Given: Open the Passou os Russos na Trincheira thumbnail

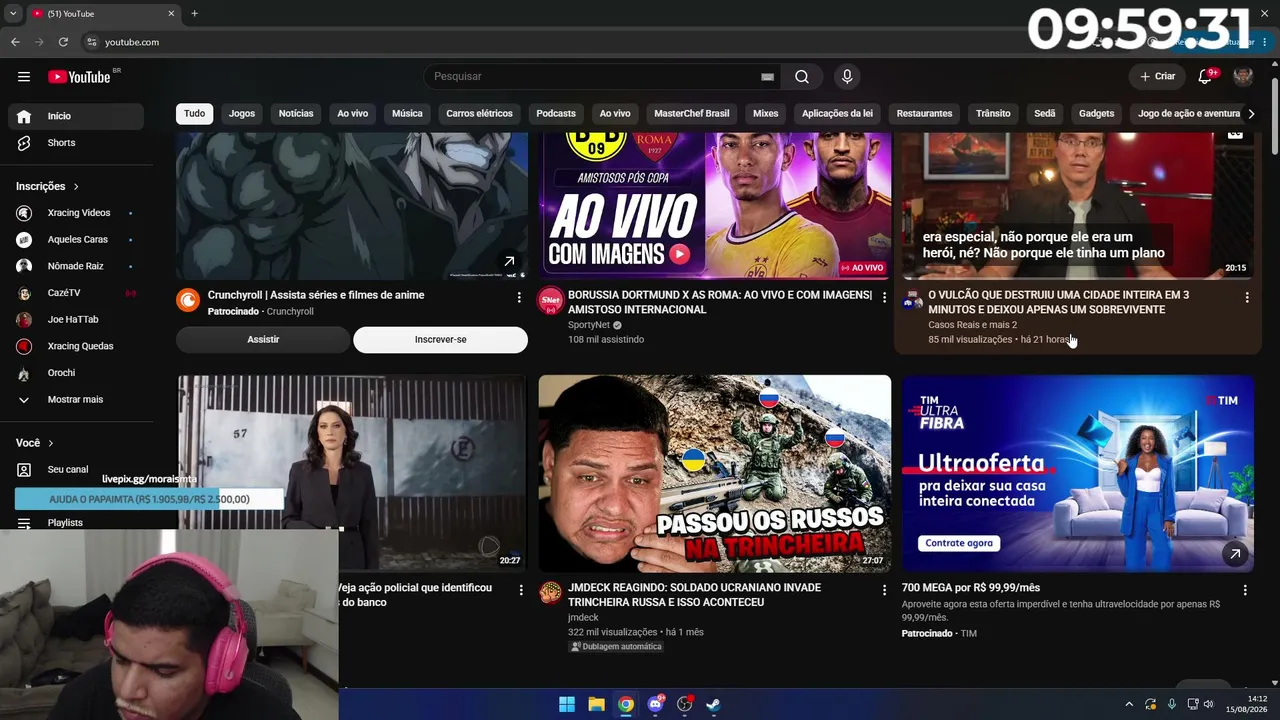Looking at the screenshot, I should point(715,474).
